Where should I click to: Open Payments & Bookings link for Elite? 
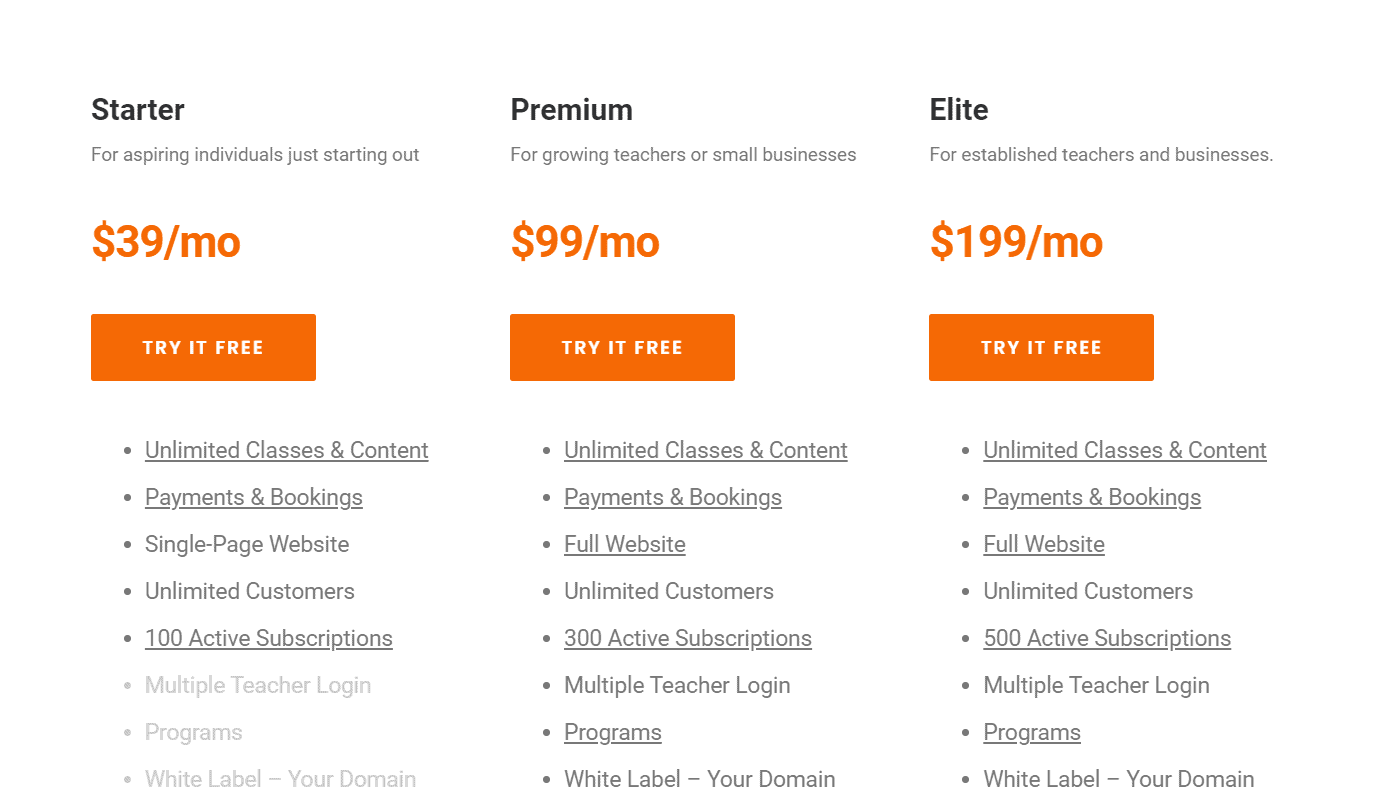tap(1091, 497)
